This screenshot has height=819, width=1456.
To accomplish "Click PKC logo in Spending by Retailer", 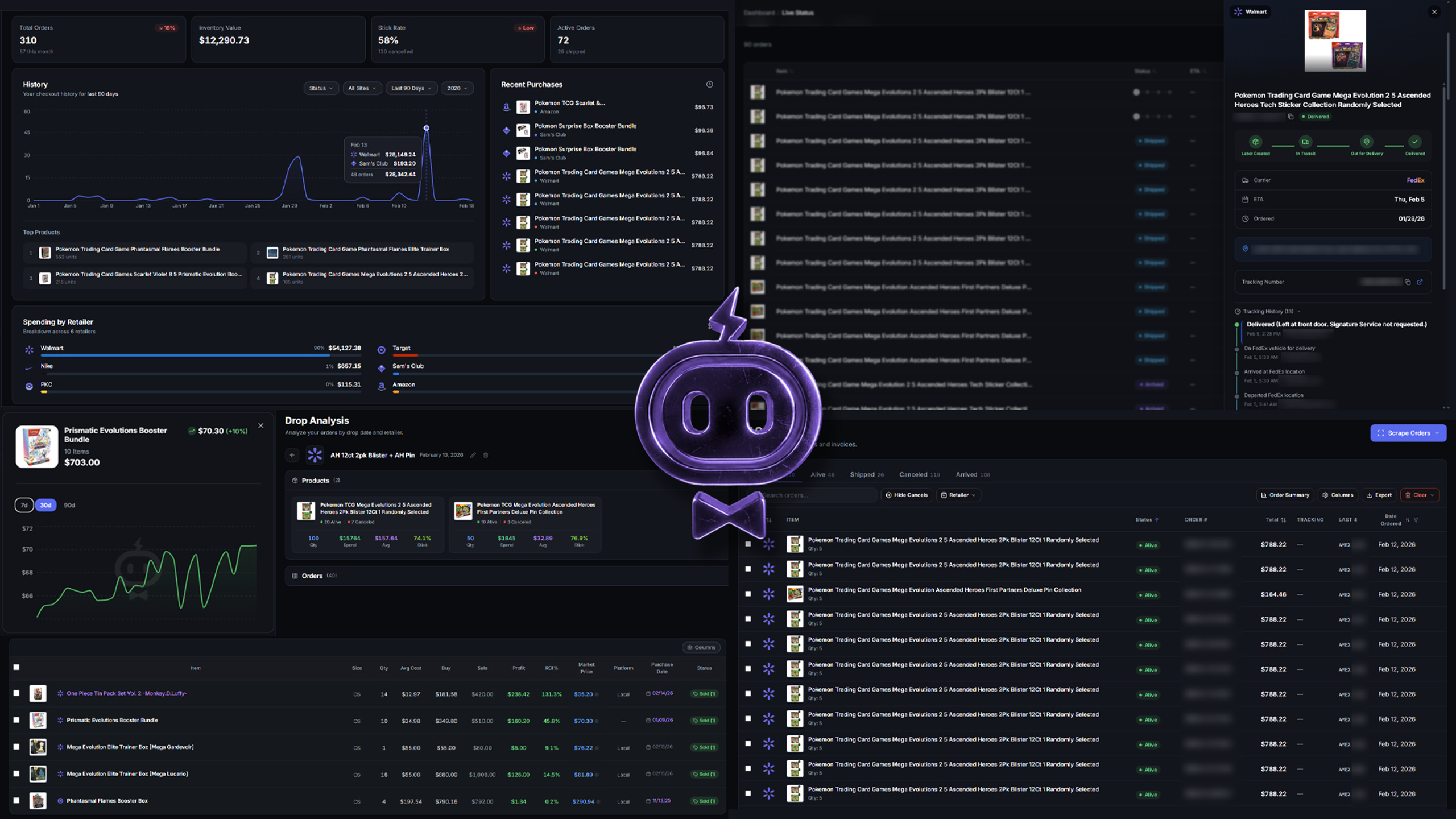I will click(30, 386).
